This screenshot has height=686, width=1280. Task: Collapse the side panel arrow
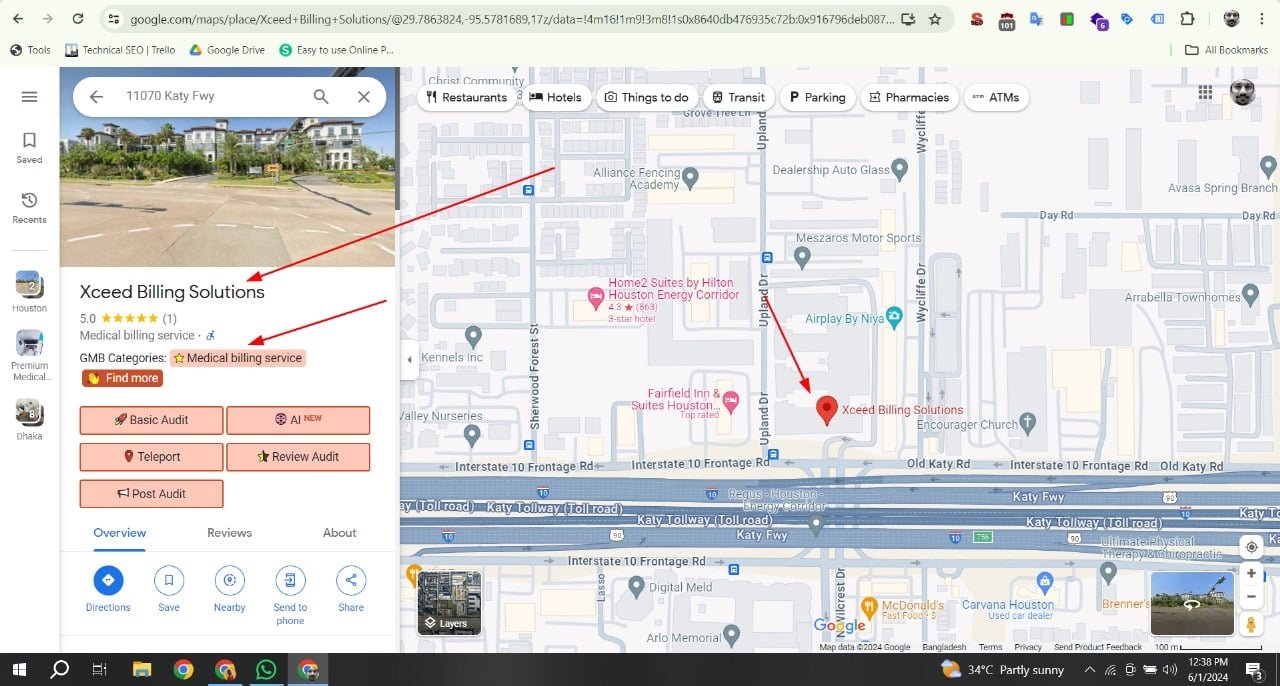[x=409, y=360]
